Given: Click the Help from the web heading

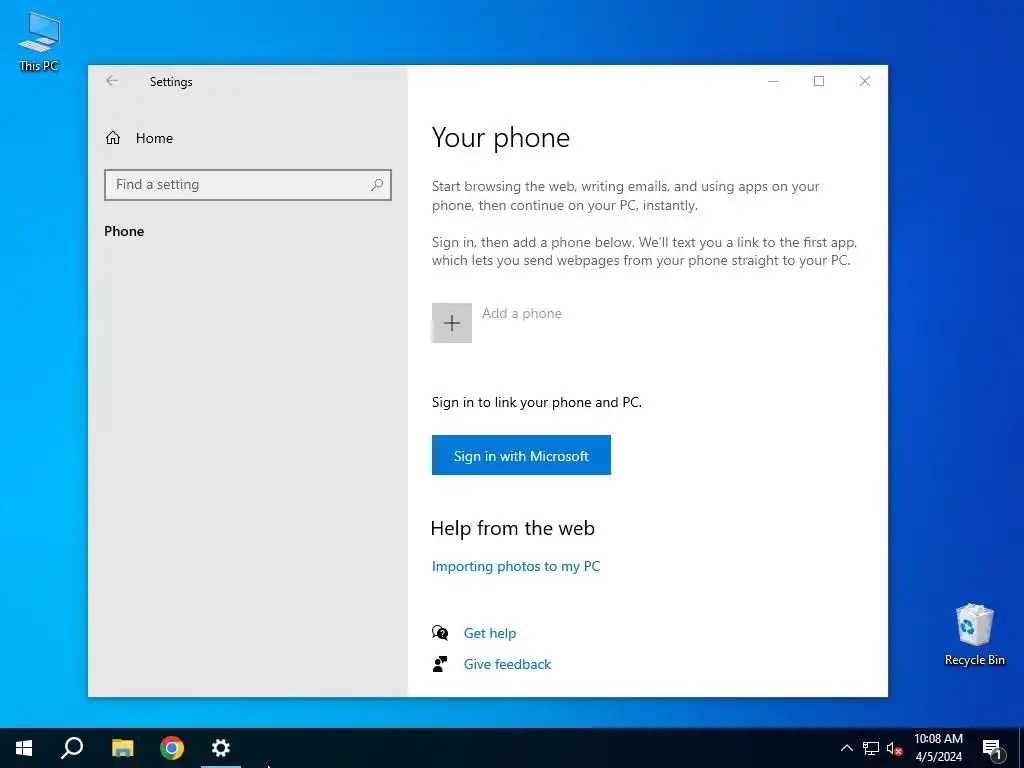Looking at the screenshot, I should coord(513,528).
